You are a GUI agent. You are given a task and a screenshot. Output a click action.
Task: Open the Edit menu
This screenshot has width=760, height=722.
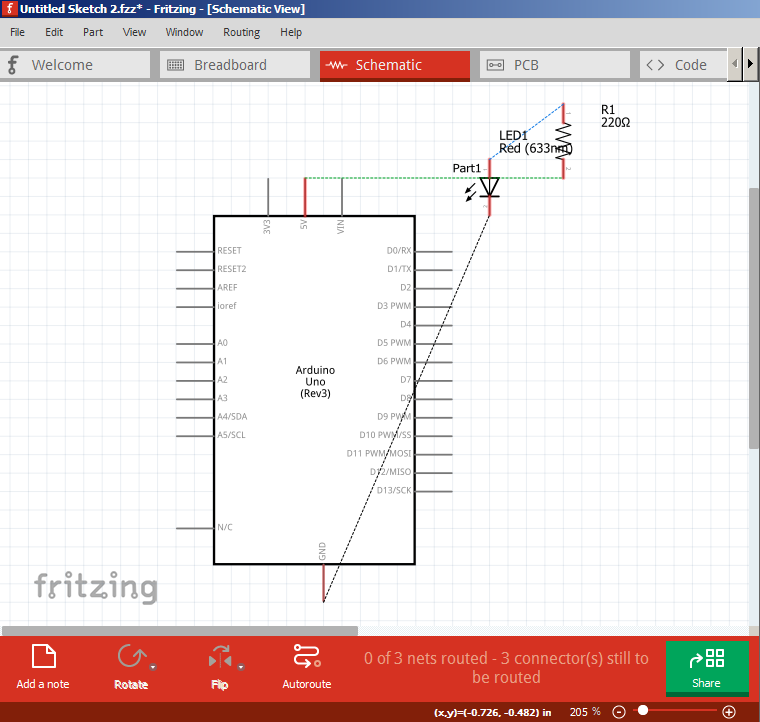pos(54,32)
